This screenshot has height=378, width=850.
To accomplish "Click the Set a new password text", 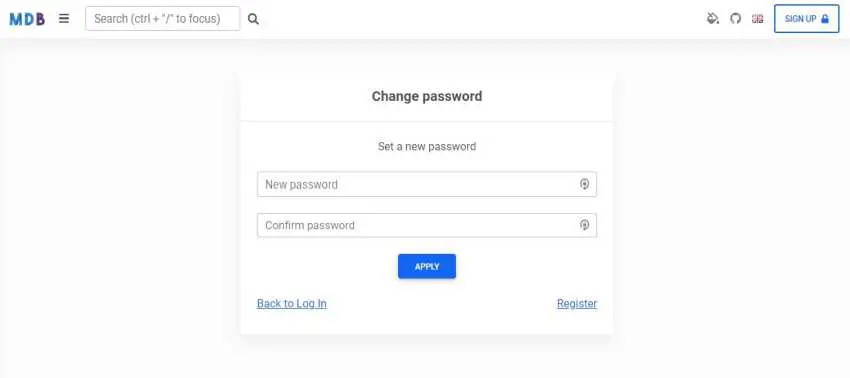I will (x=427, y=146).
